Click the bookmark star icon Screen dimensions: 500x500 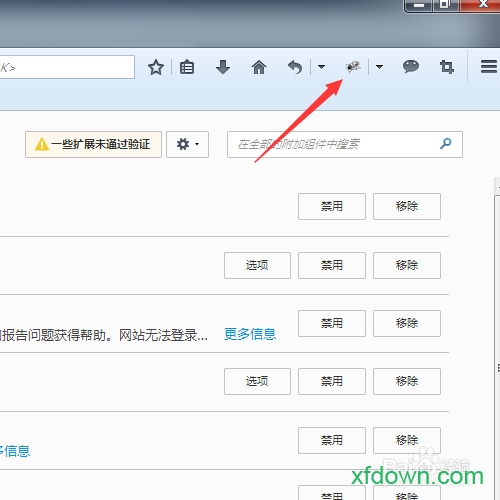pyautogui.click(x=156, y=68)
